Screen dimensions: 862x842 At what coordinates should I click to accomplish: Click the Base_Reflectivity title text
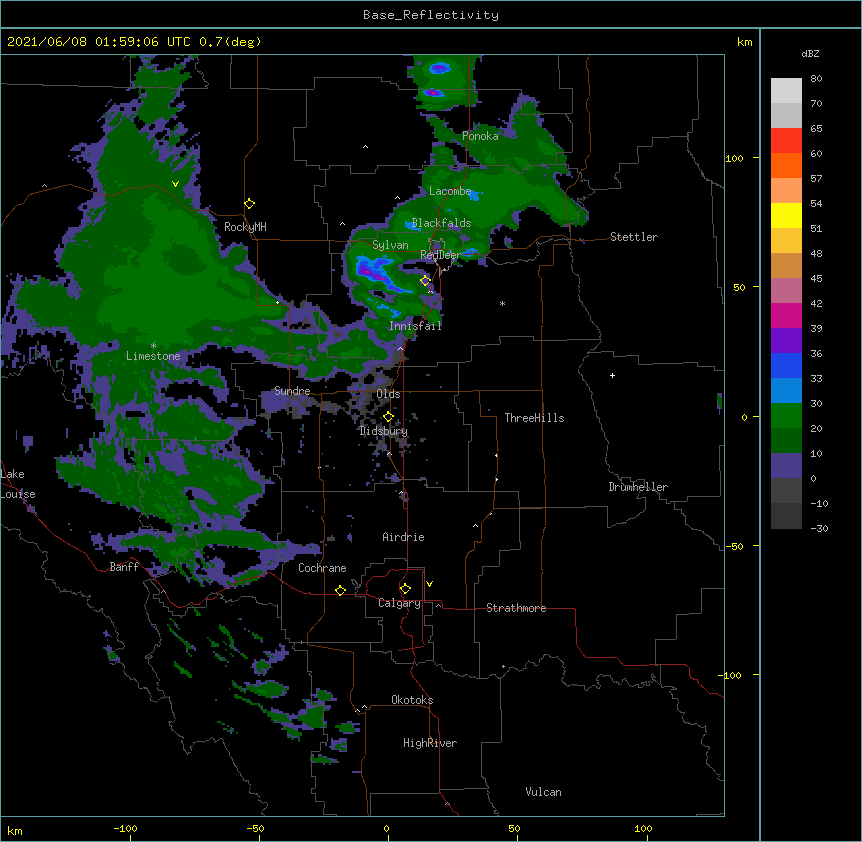431,15
